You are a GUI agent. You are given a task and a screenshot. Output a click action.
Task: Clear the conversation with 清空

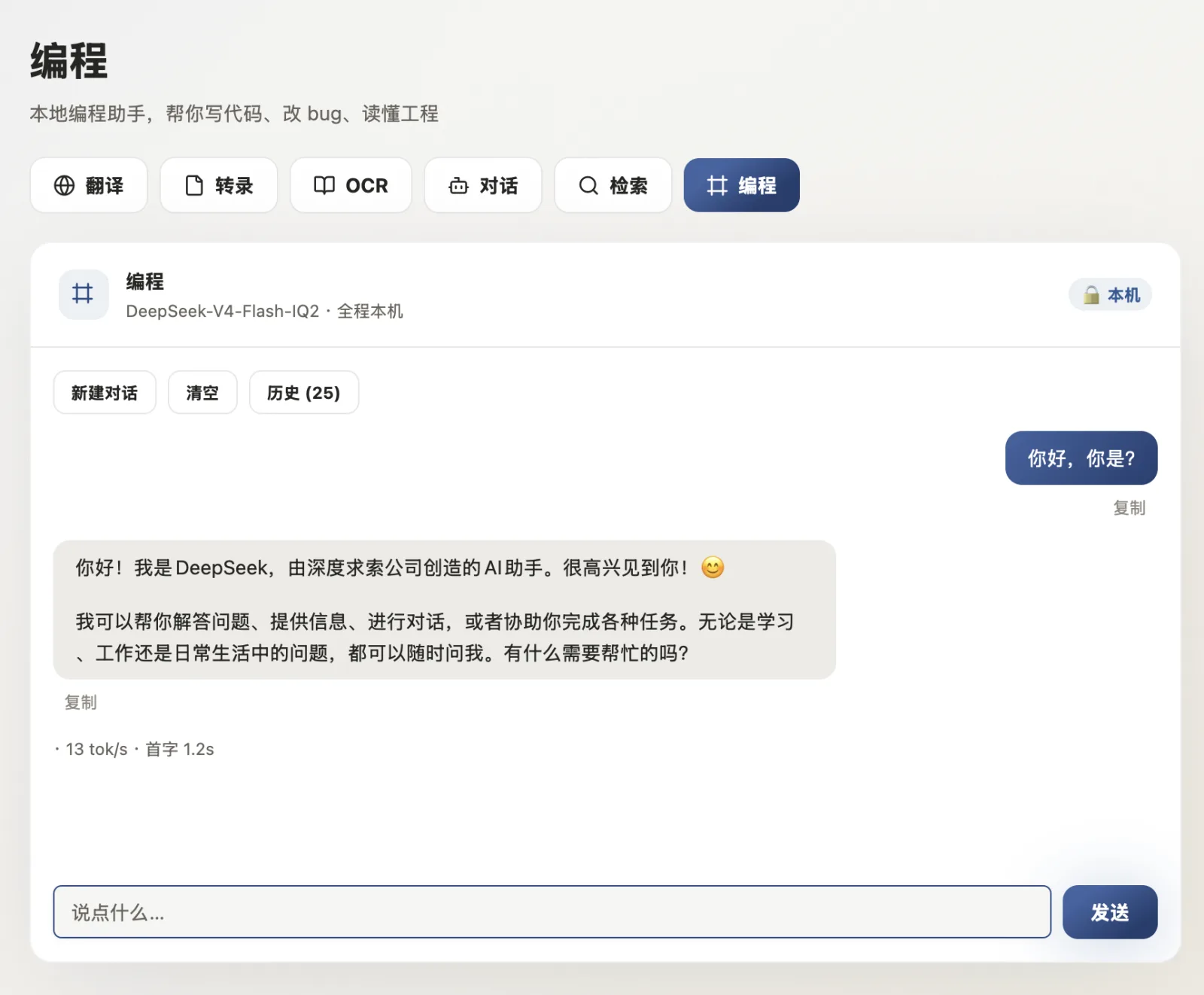click(x=202, y=392)
